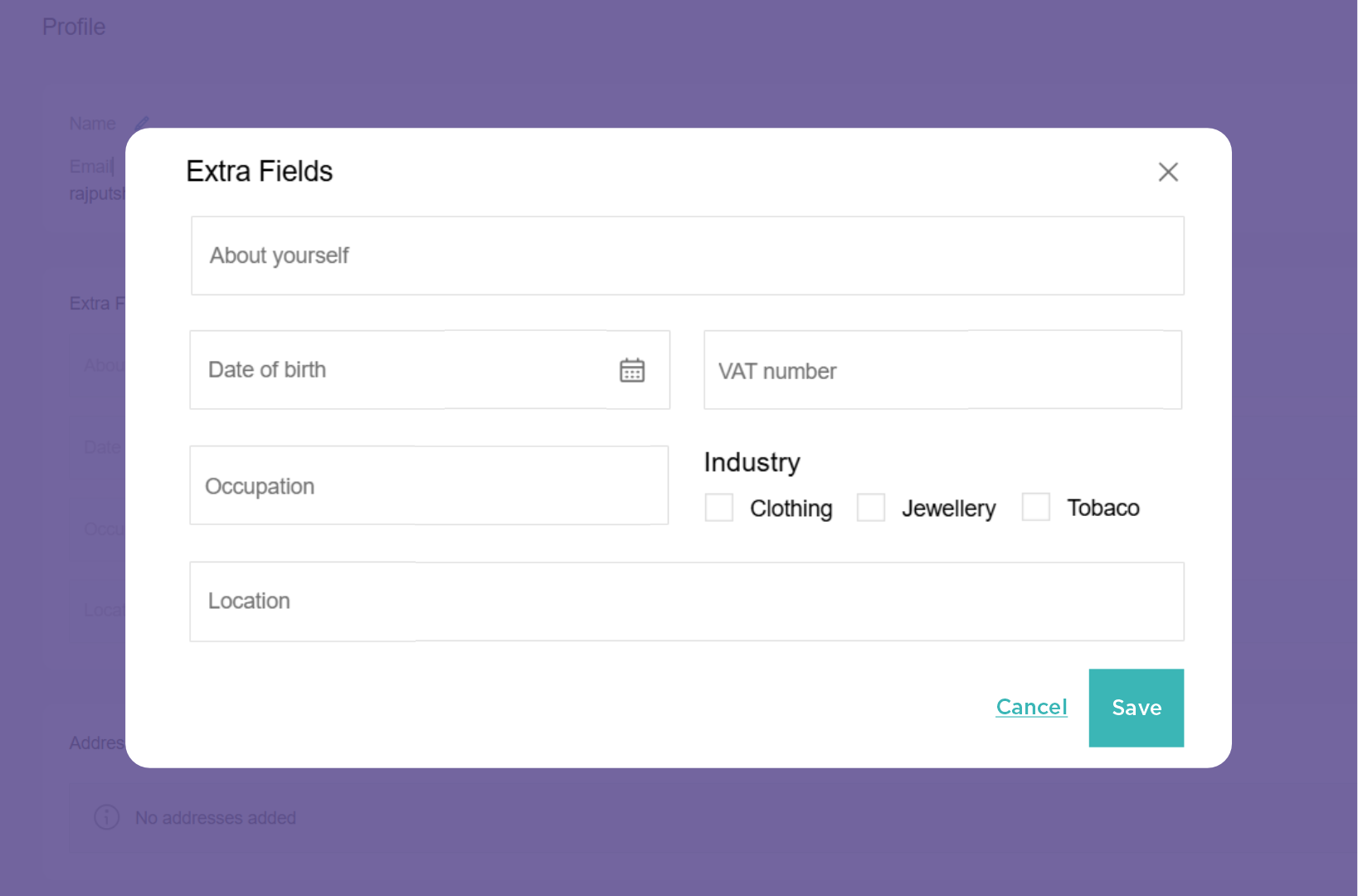This screenshot has height=896, width=1358.
Task: Save the extra fields
Action: point(1136,708)
